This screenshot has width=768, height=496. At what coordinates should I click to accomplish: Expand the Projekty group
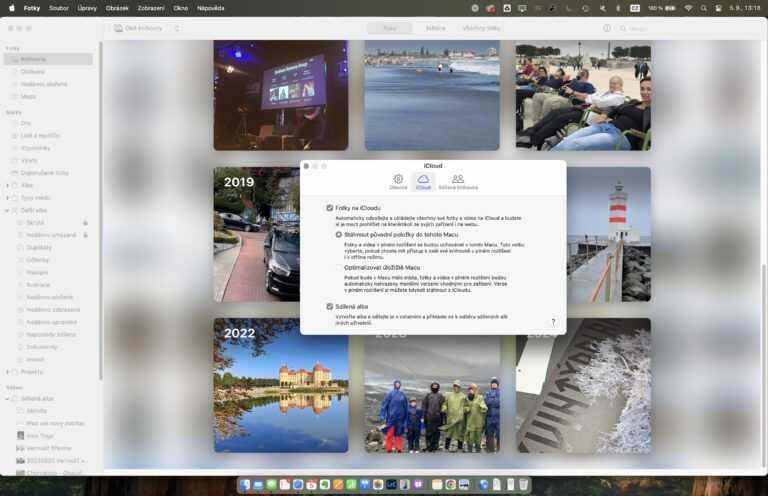click(7, 372)
